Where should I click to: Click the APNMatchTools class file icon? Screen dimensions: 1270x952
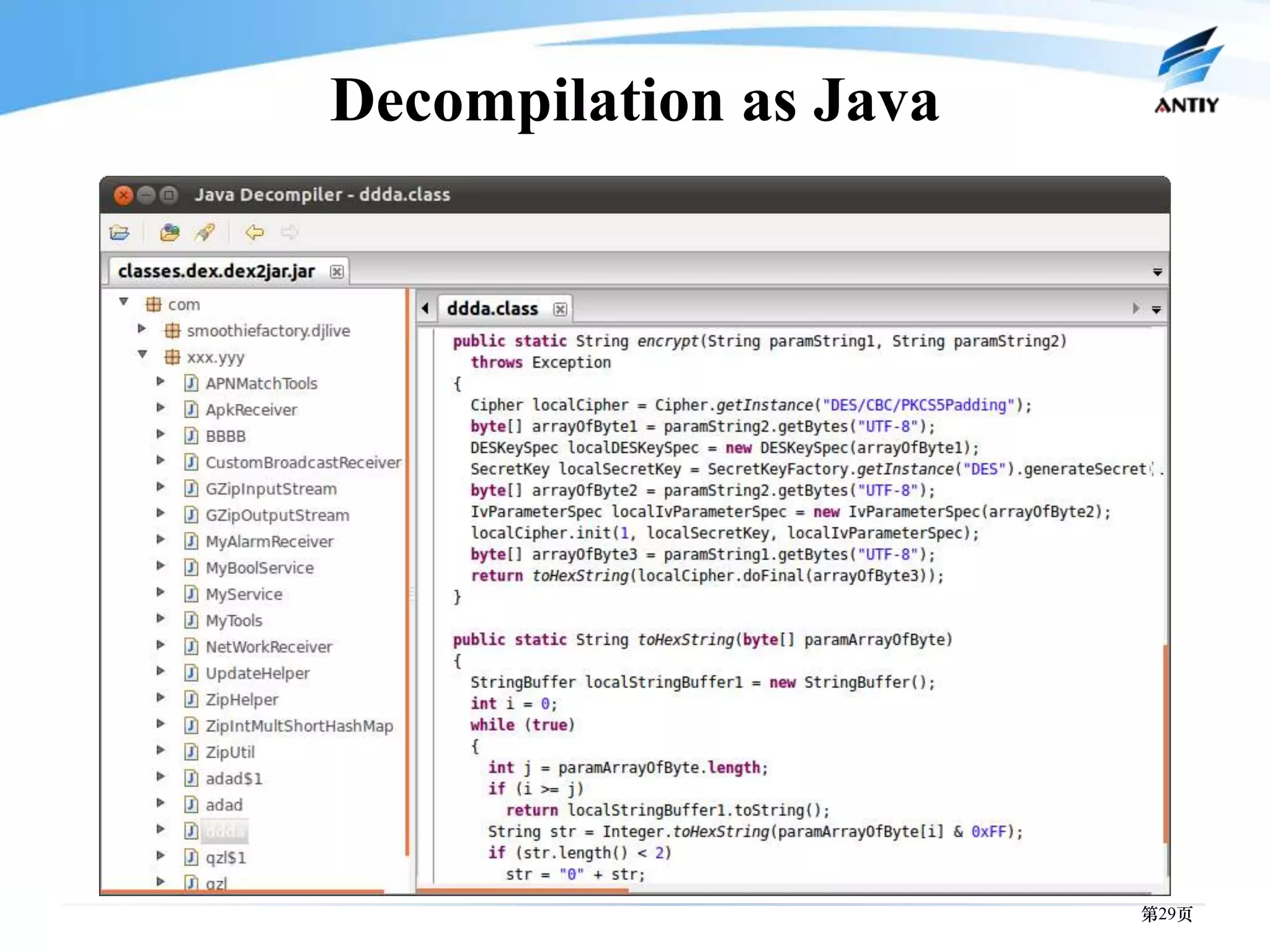pyautogui.click(x=192, y=383)
